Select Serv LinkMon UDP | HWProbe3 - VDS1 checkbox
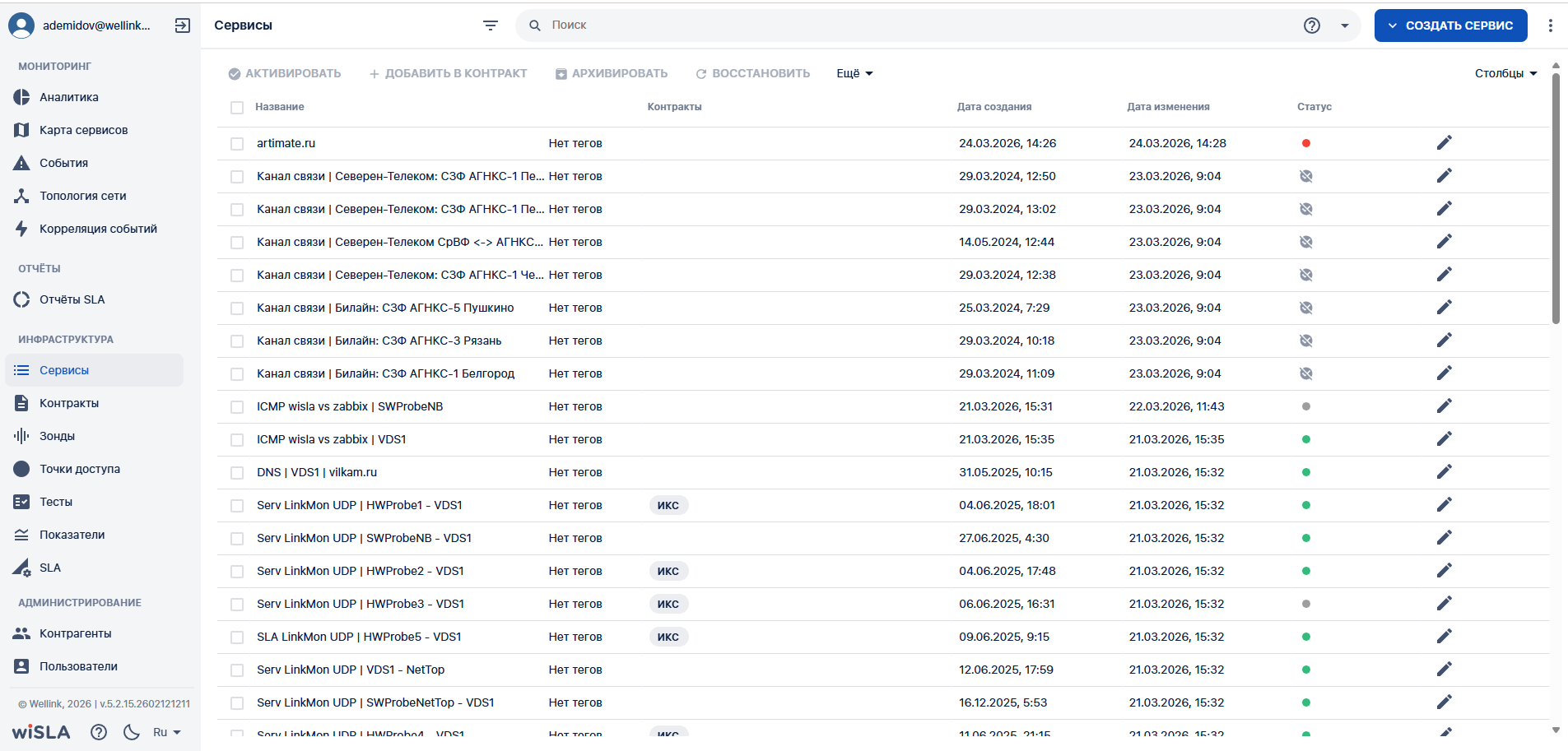This screenshot has width=1568, height=751. tap(237, 604)
